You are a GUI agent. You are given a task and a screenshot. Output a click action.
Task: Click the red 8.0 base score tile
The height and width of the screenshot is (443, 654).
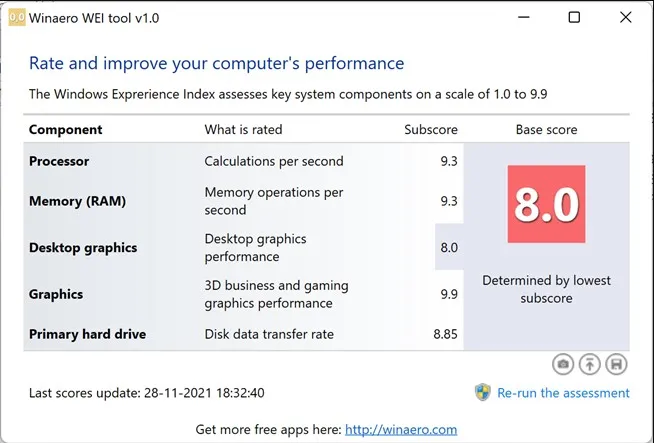click(x=546, y=206)
